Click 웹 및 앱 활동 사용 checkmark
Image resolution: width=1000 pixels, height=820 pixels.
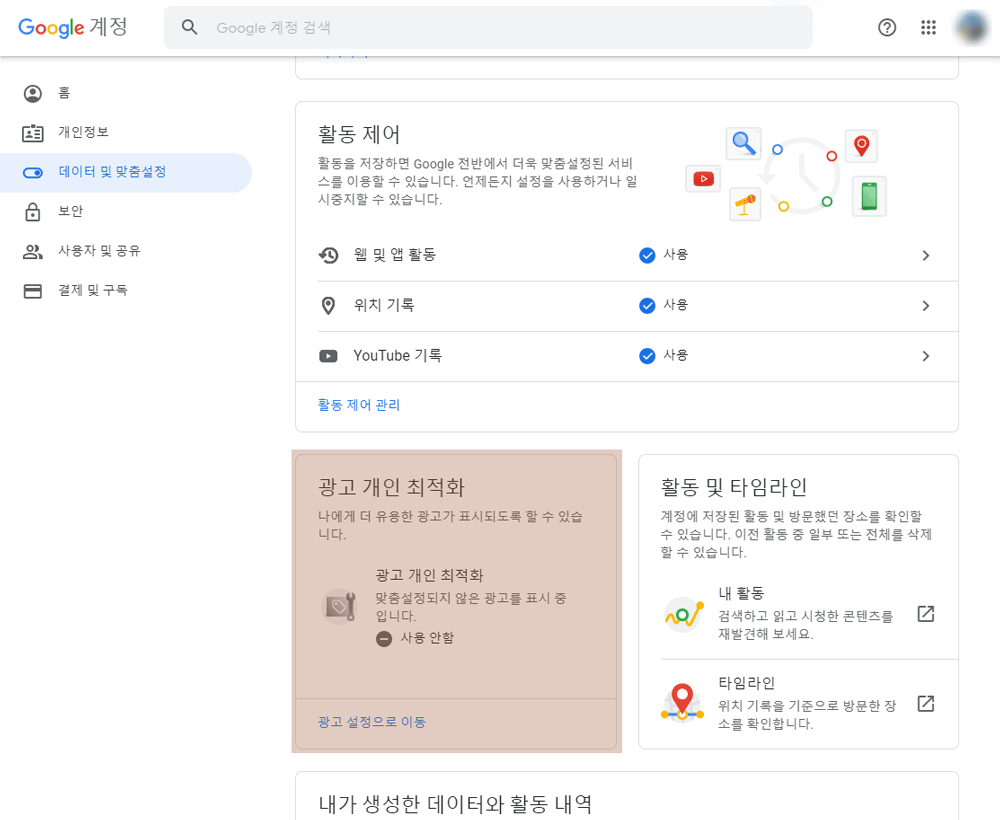tap(647, 255)
